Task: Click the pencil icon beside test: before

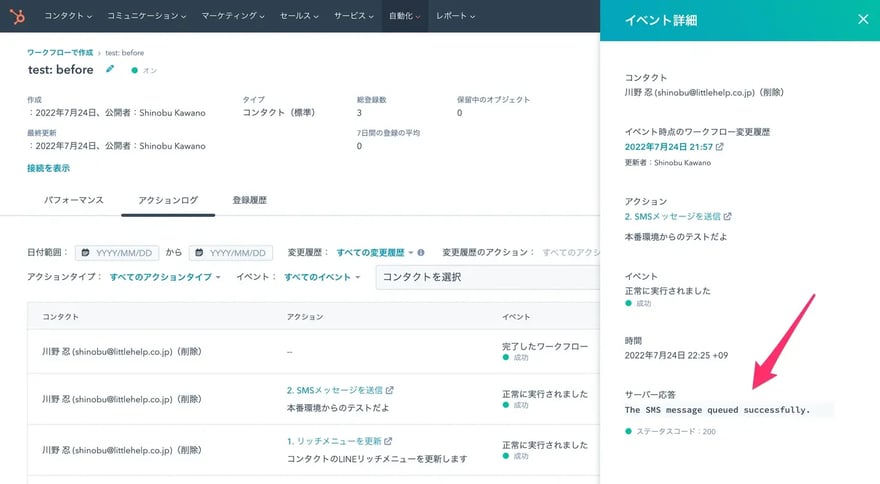Action: pos(110,70)
